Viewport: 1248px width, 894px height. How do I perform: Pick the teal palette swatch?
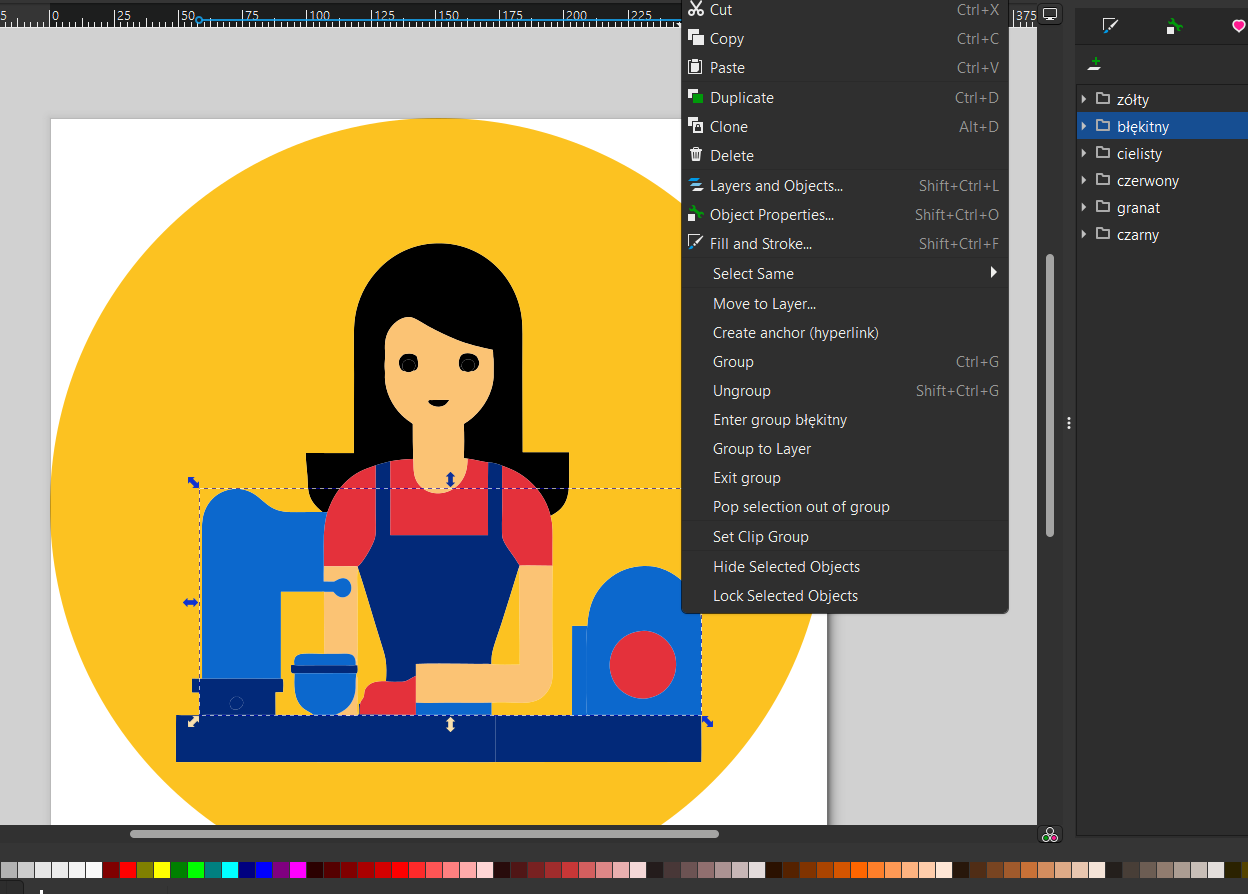(213, 870)
